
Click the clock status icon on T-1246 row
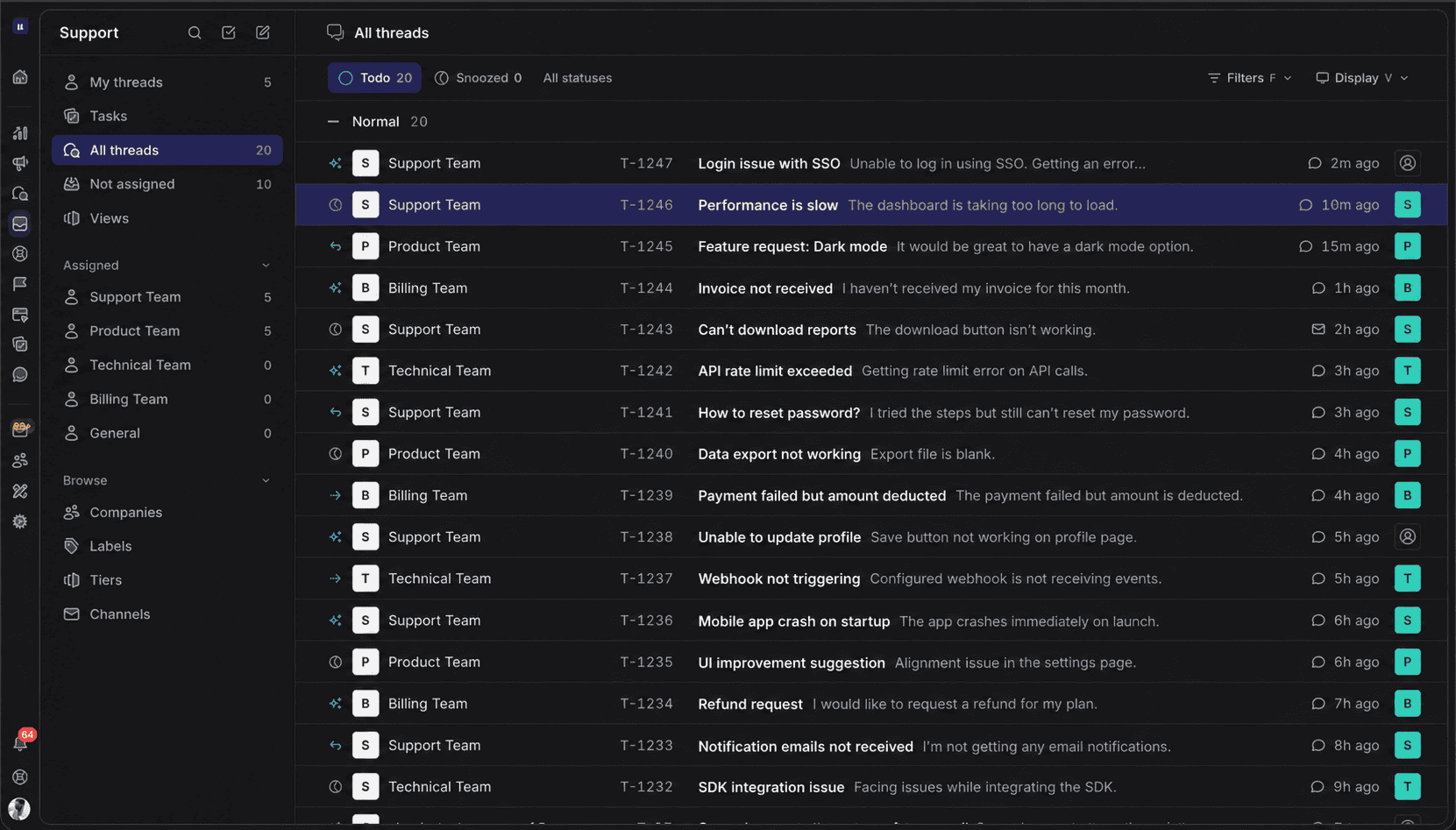[x=335, y=205]
